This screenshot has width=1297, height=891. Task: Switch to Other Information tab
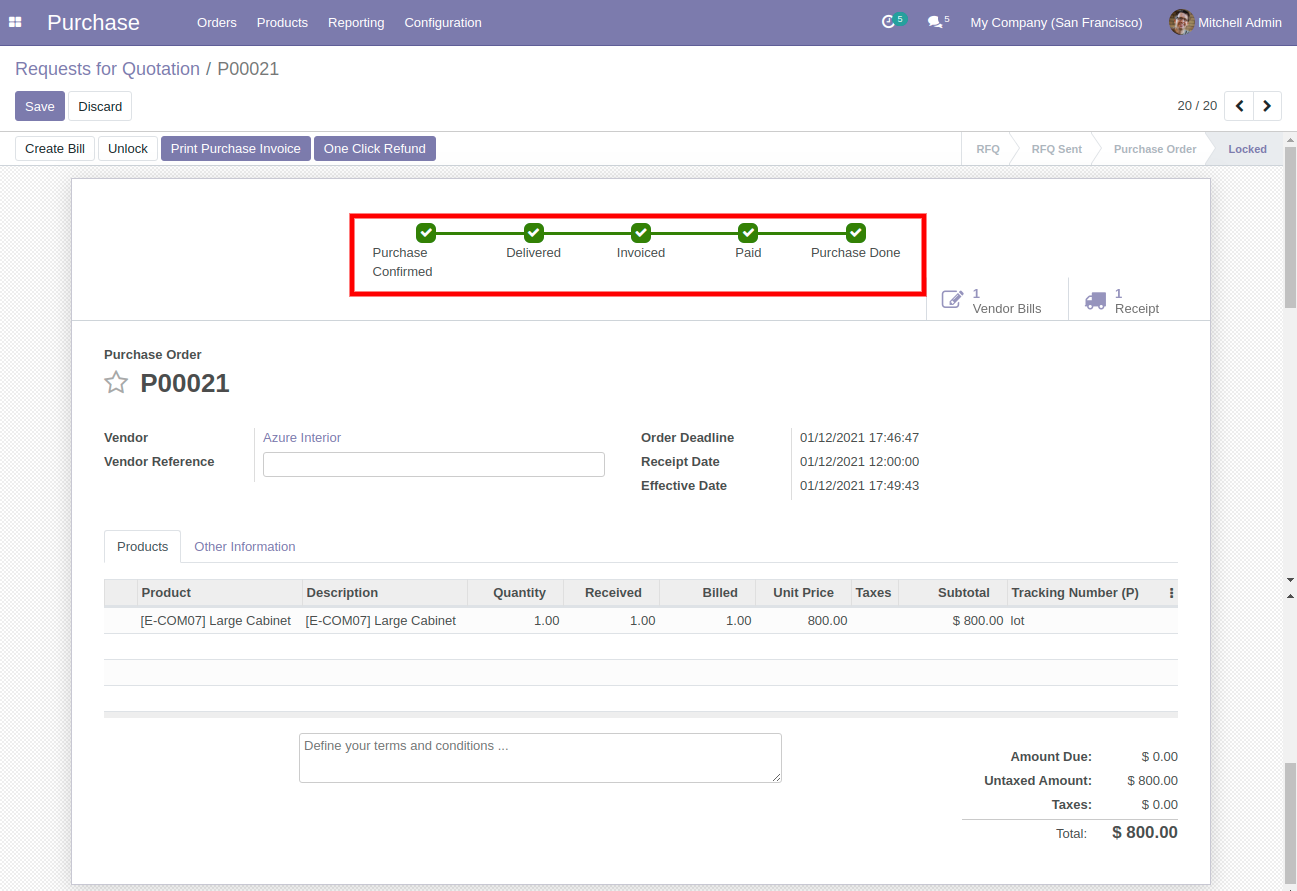(244, 547)
